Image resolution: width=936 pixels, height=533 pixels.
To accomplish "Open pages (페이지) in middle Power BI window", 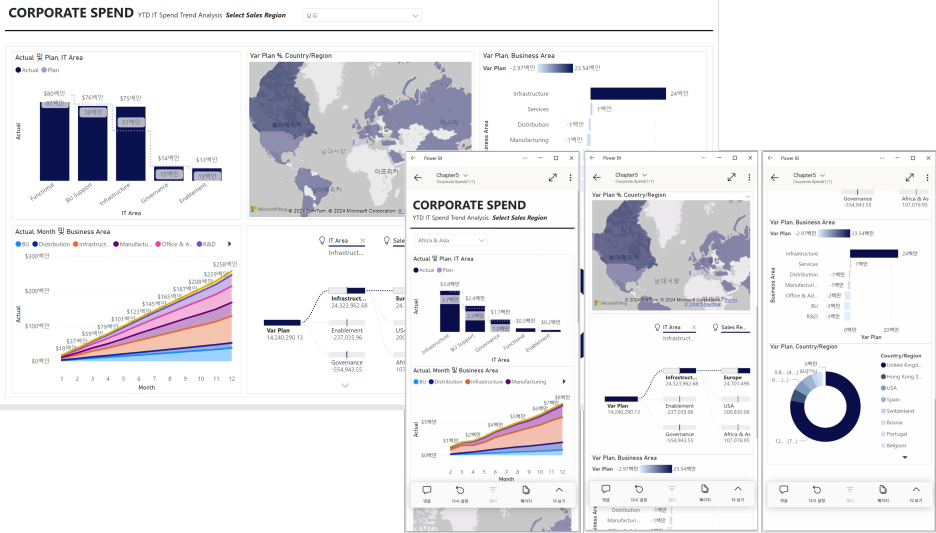I will coord(705,492).
